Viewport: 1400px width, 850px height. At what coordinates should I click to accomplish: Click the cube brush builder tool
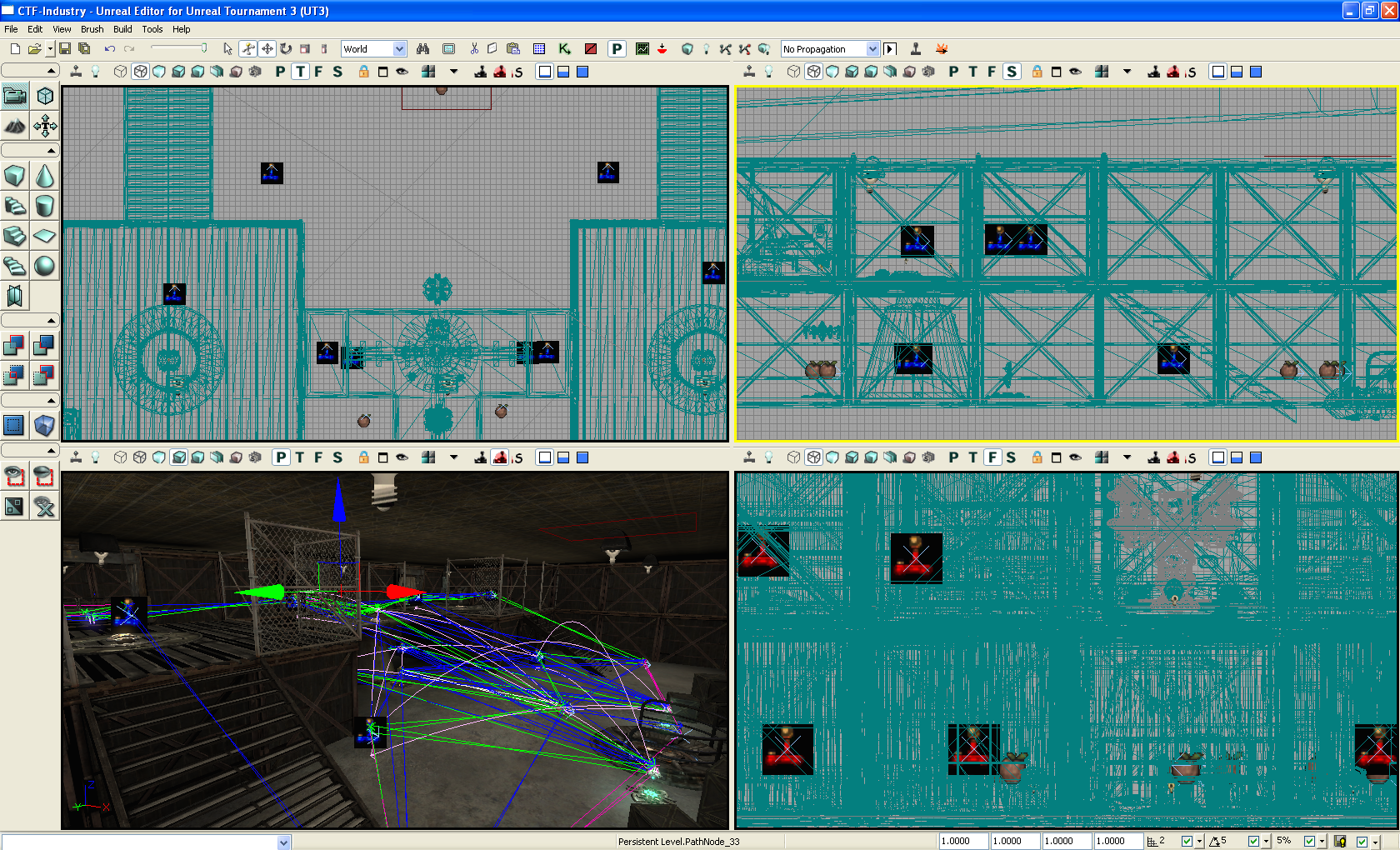pyautogui.click(x=15, y=176)
